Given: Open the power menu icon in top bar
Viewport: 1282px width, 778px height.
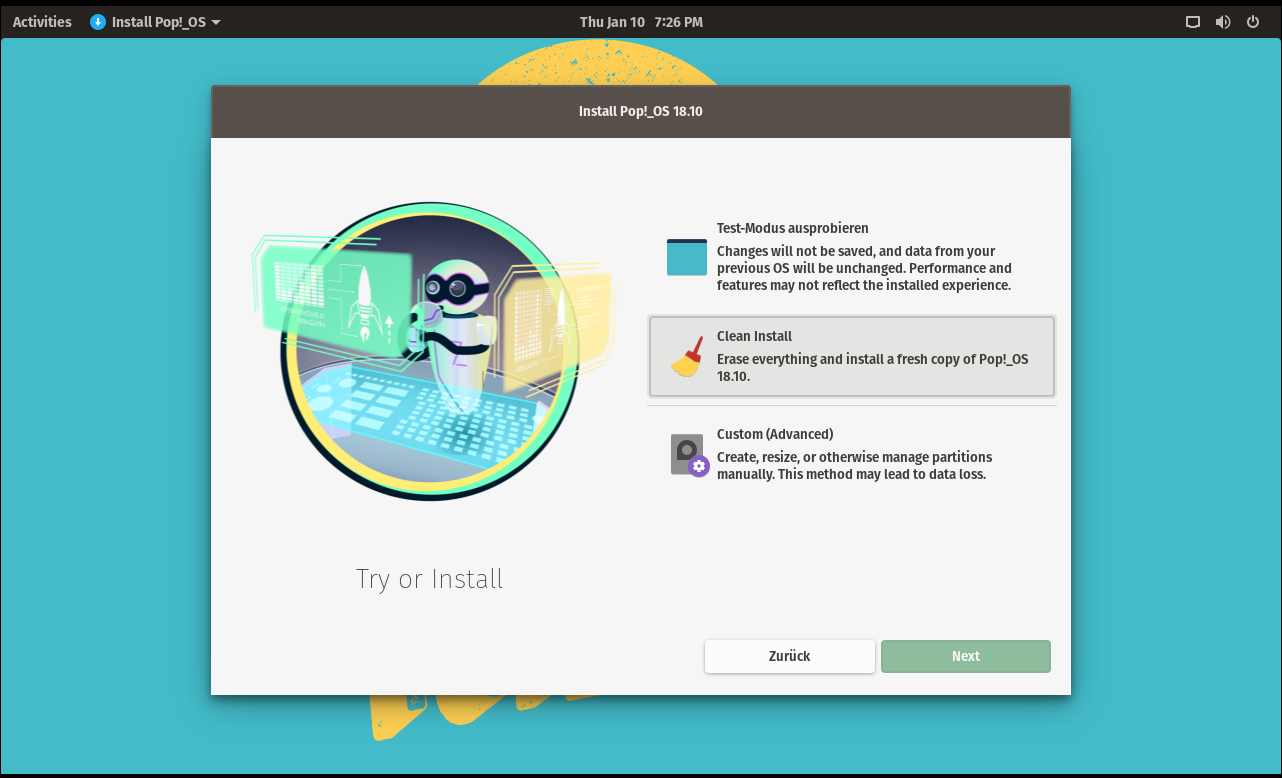Looking at the screenshot, I should 1252,22.
